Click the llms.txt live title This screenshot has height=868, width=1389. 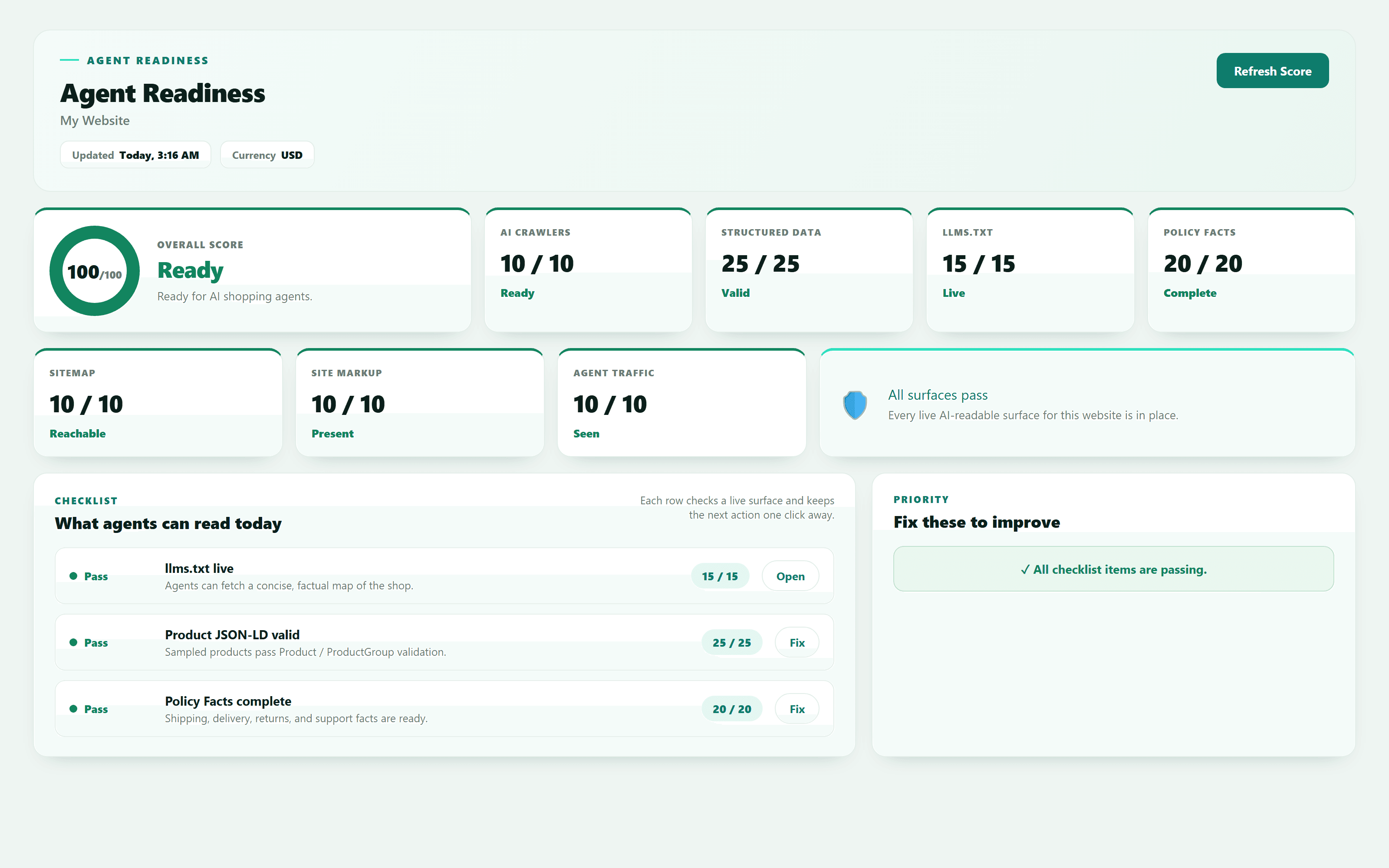tap(199, 569)
